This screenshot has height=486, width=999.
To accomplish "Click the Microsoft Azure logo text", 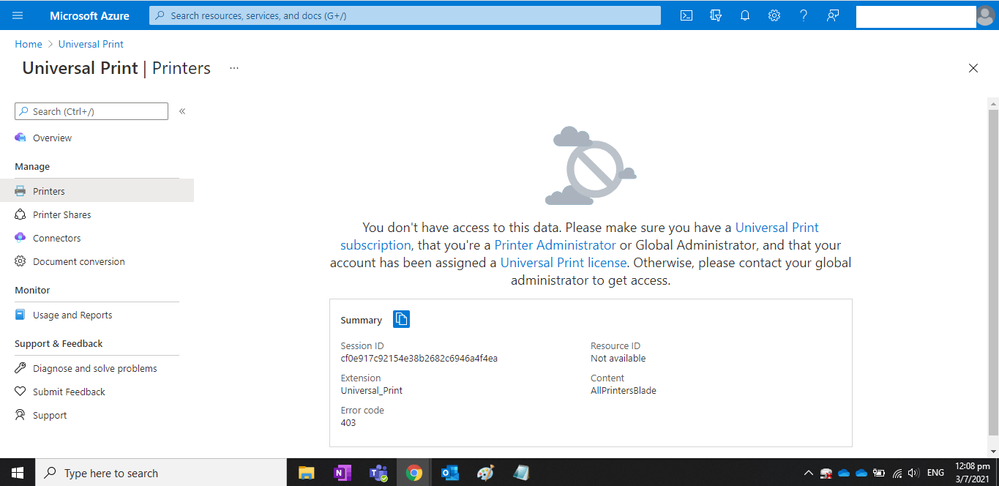I will pos(89,15).
